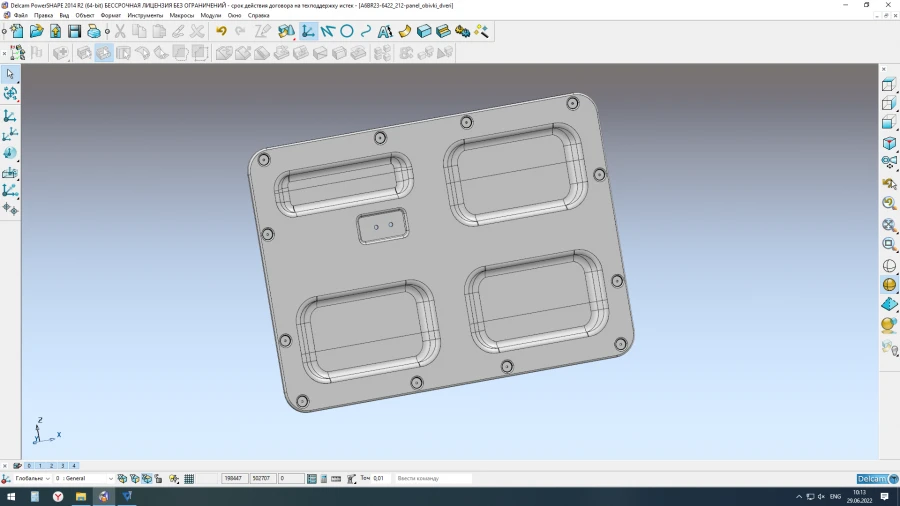Viewport: 900px width, 506px height.
Task: Click the Ввести команду command field
Action: [430, 479]
